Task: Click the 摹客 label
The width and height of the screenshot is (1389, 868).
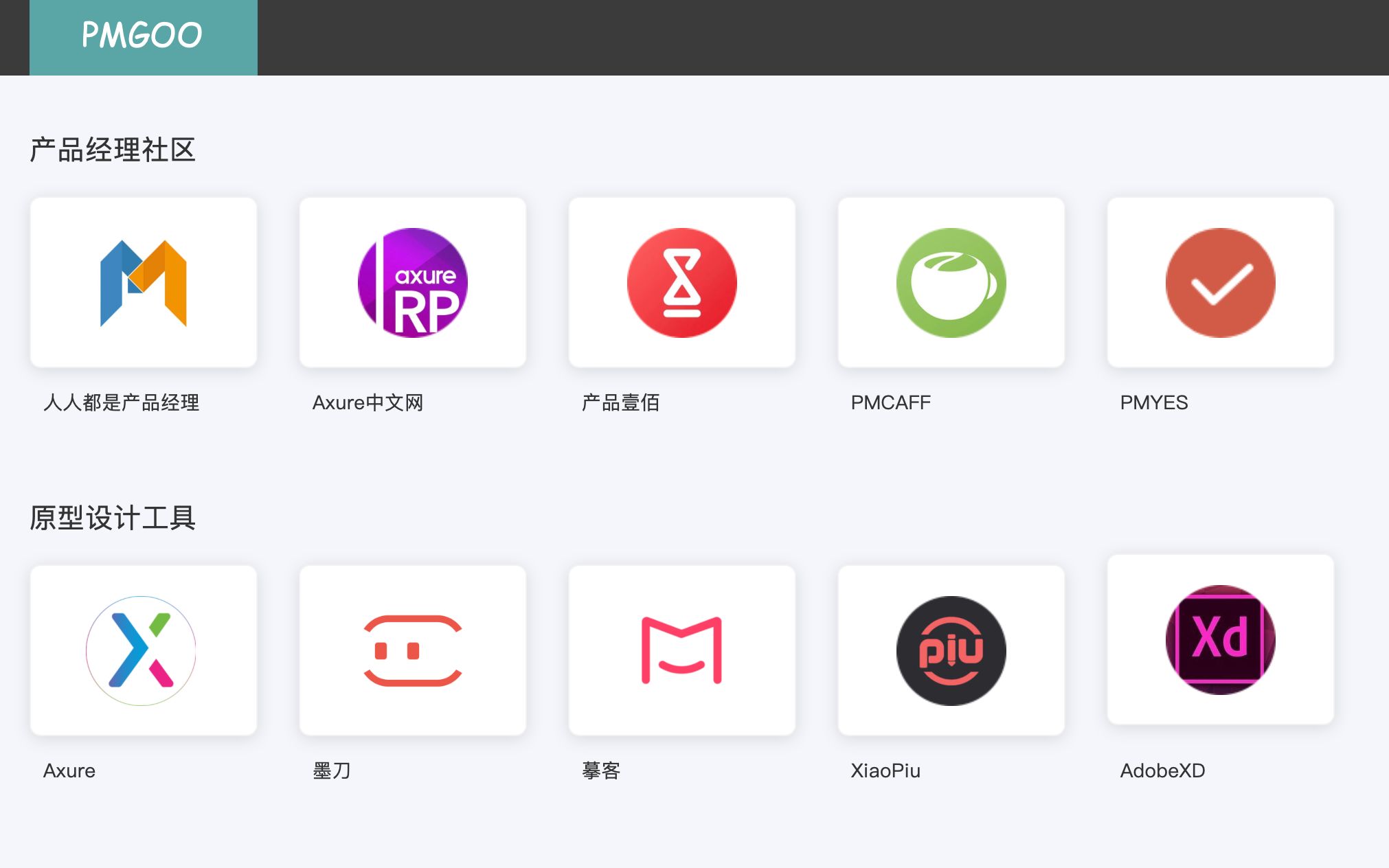Action: coord(601,770)
